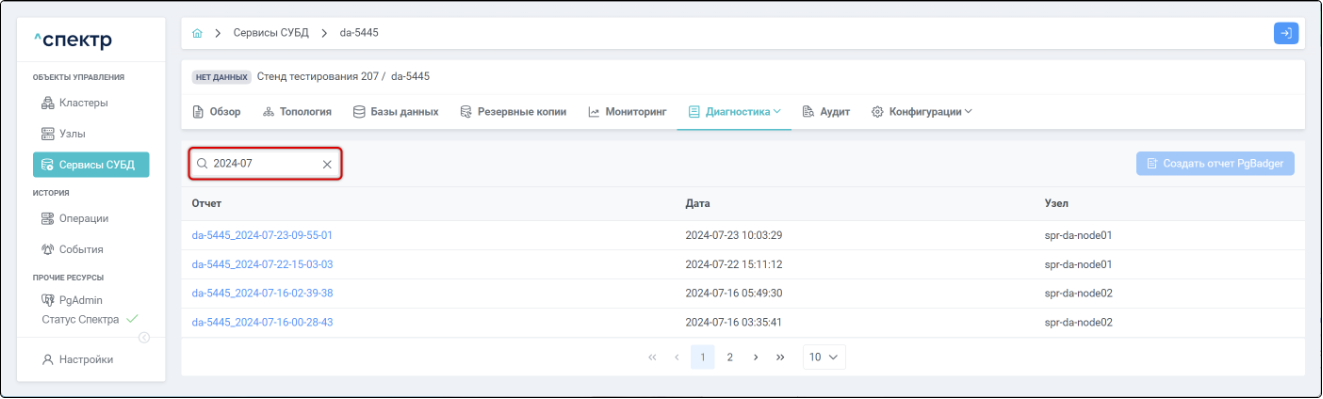
Task: Expand the Конфигурации dropdown menu
Action: pos(922,112)
